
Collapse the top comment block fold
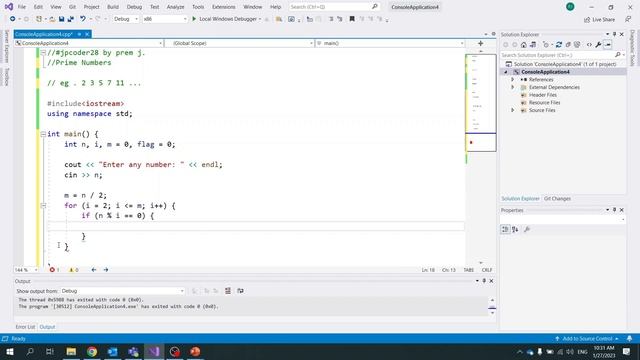pos(43,53)
